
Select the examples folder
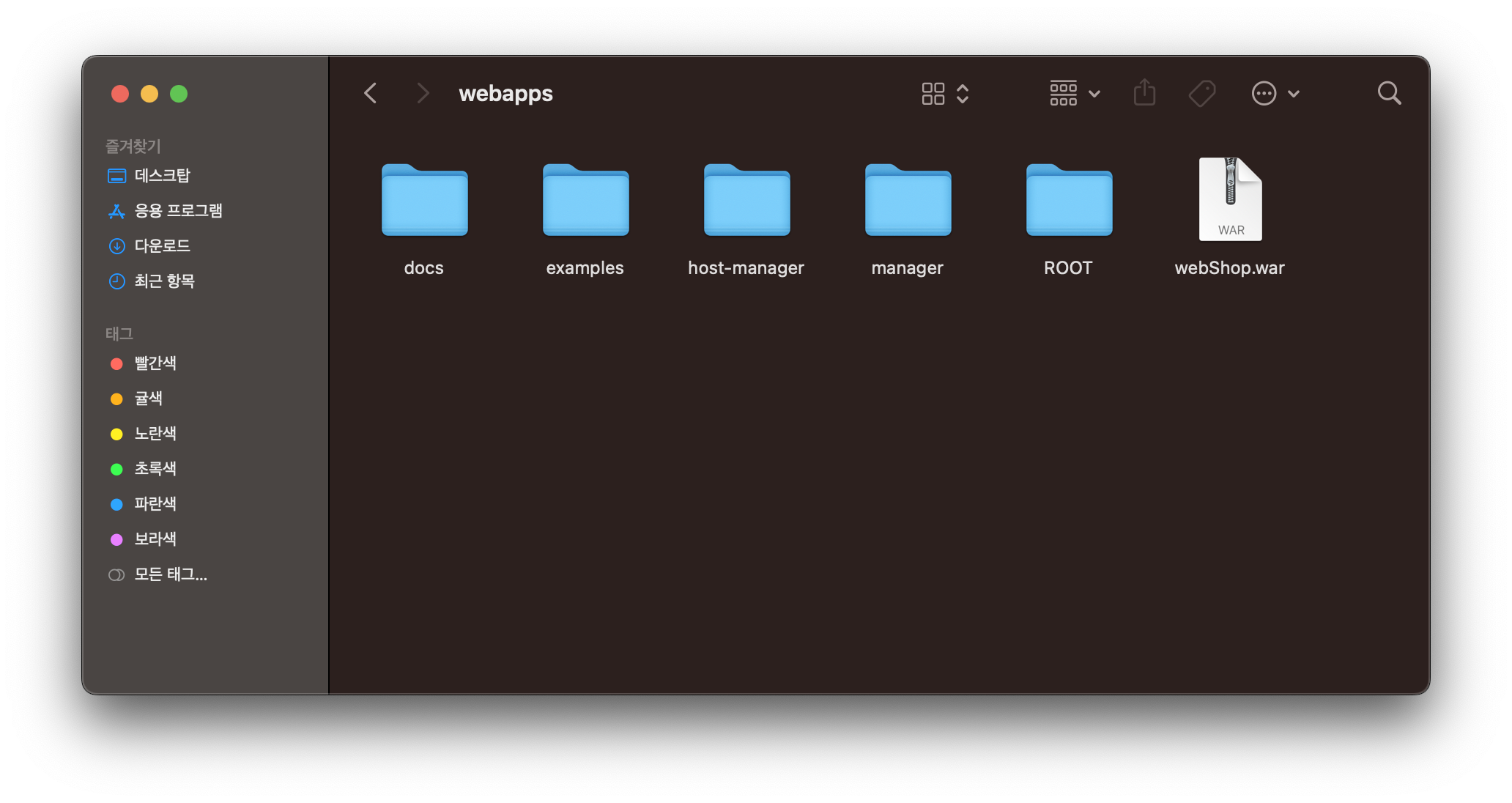[585, 200]
